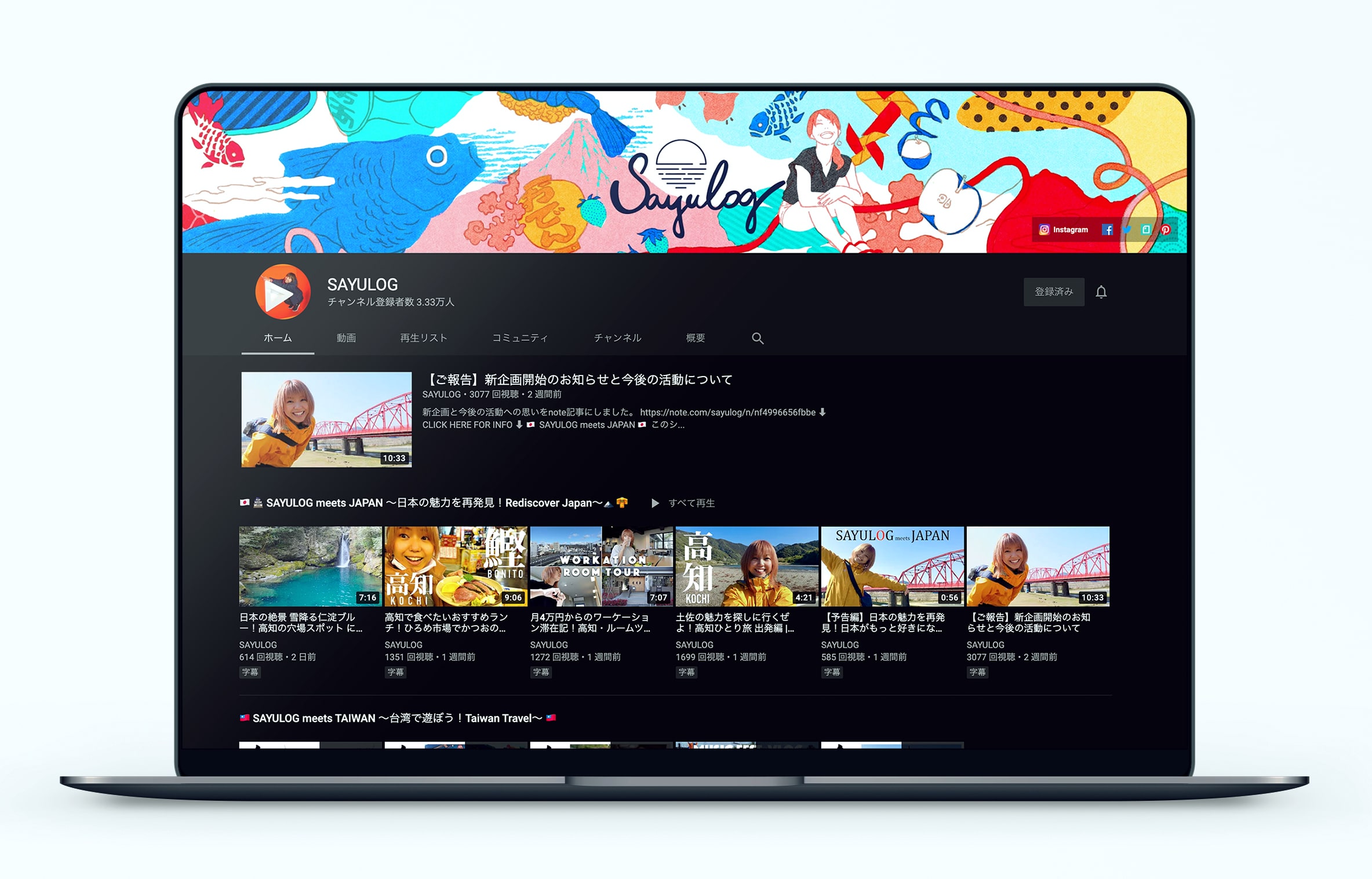The height and width of the screenshot is (879, 1372).
Task: Open the Pinterest icon link
Action: 1166,229
